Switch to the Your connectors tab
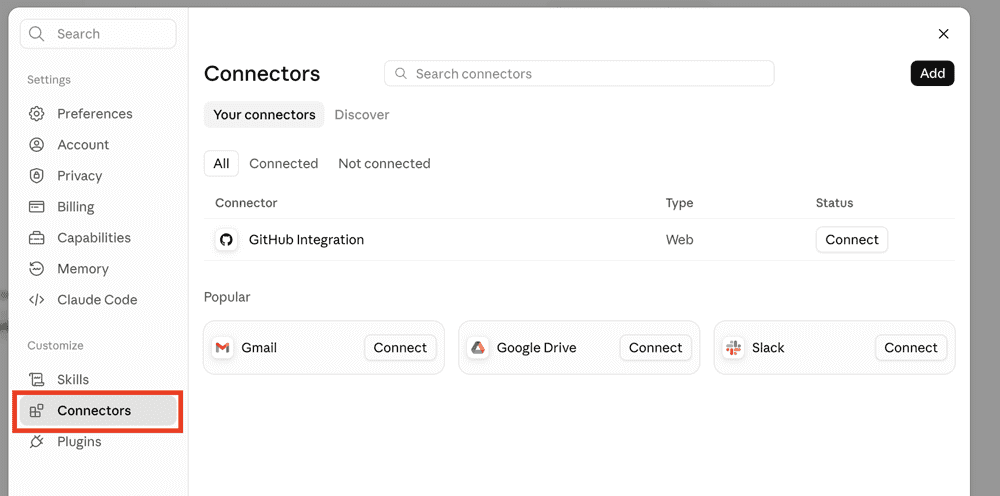This screenshot has height=496, width=1000. click(x=264, y=115)
